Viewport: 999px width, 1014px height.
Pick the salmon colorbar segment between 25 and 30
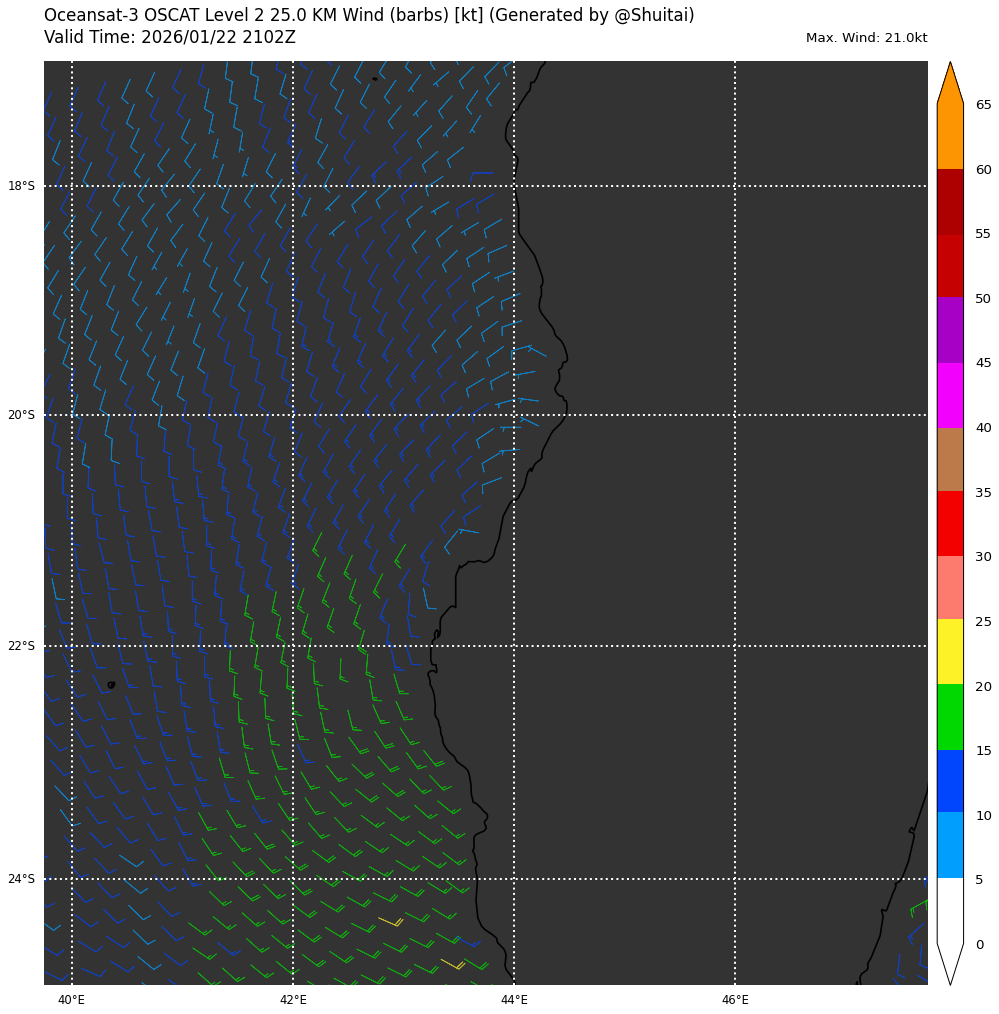click(950, 587)
